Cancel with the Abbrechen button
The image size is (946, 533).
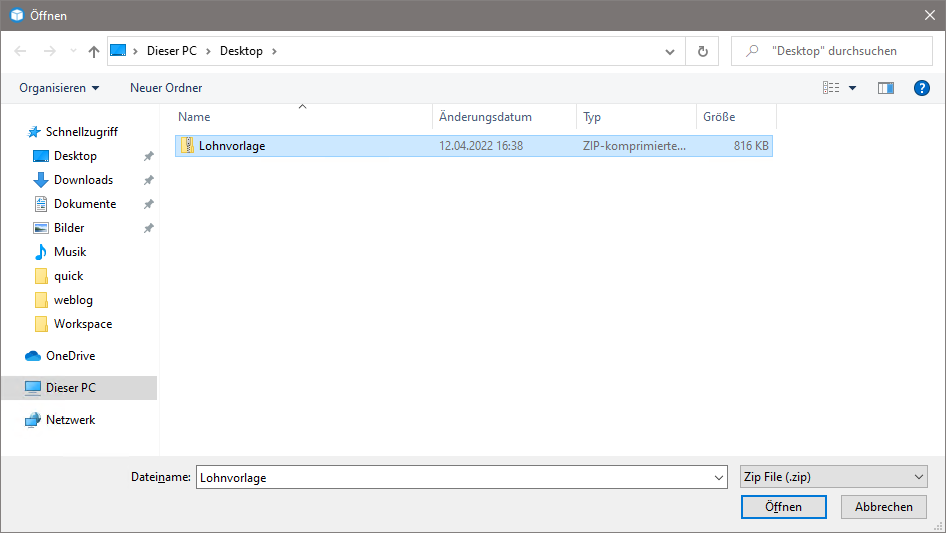point(883,507)
